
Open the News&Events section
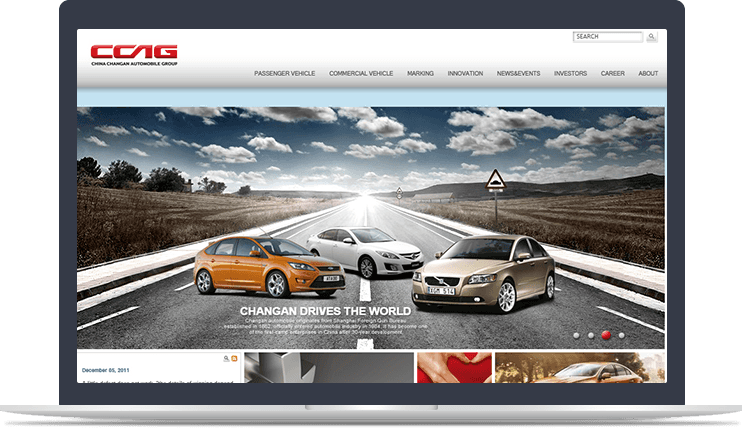(x=518, y=73)
